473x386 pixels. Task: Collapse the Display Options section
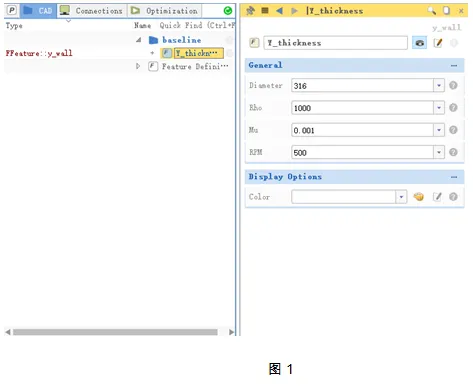[x=454, y=177]
